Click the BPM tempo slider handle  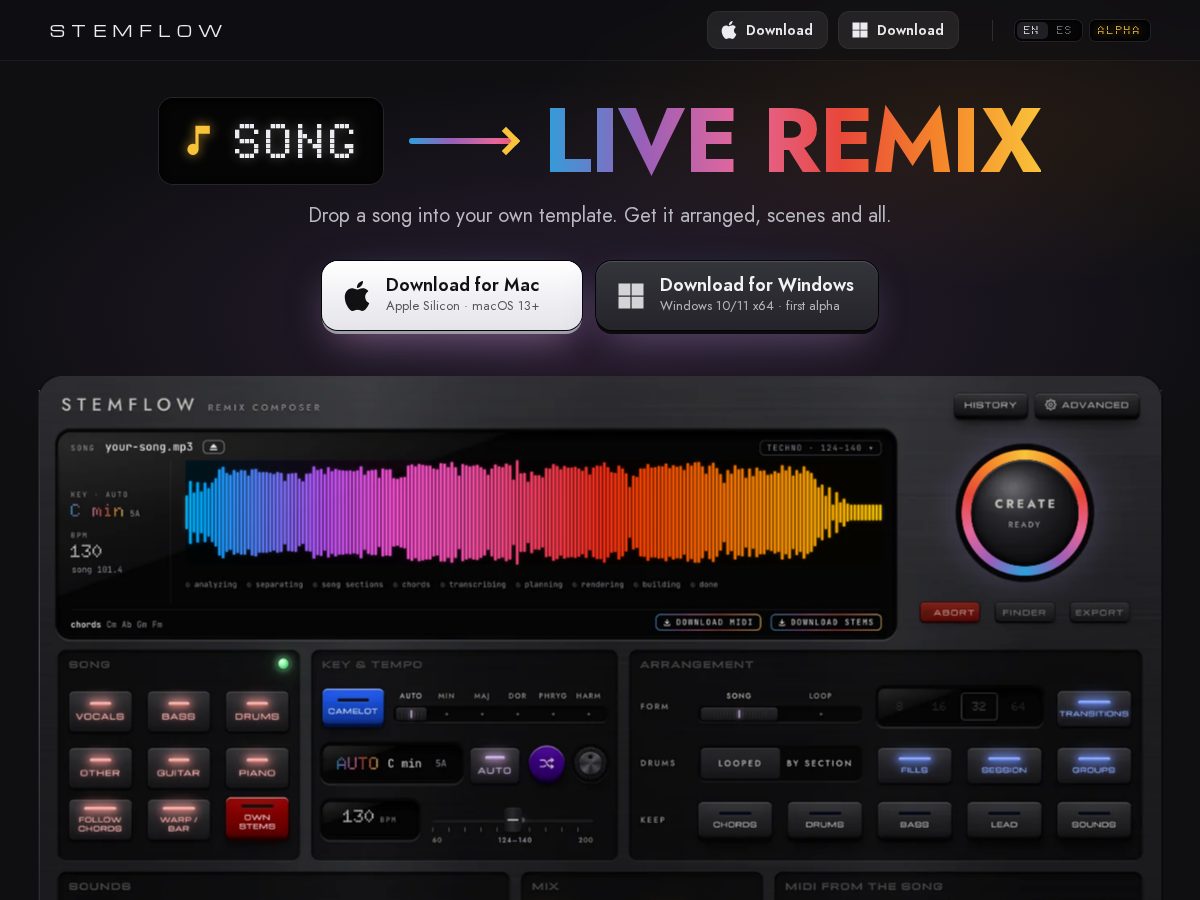click(x=513, y=819)
